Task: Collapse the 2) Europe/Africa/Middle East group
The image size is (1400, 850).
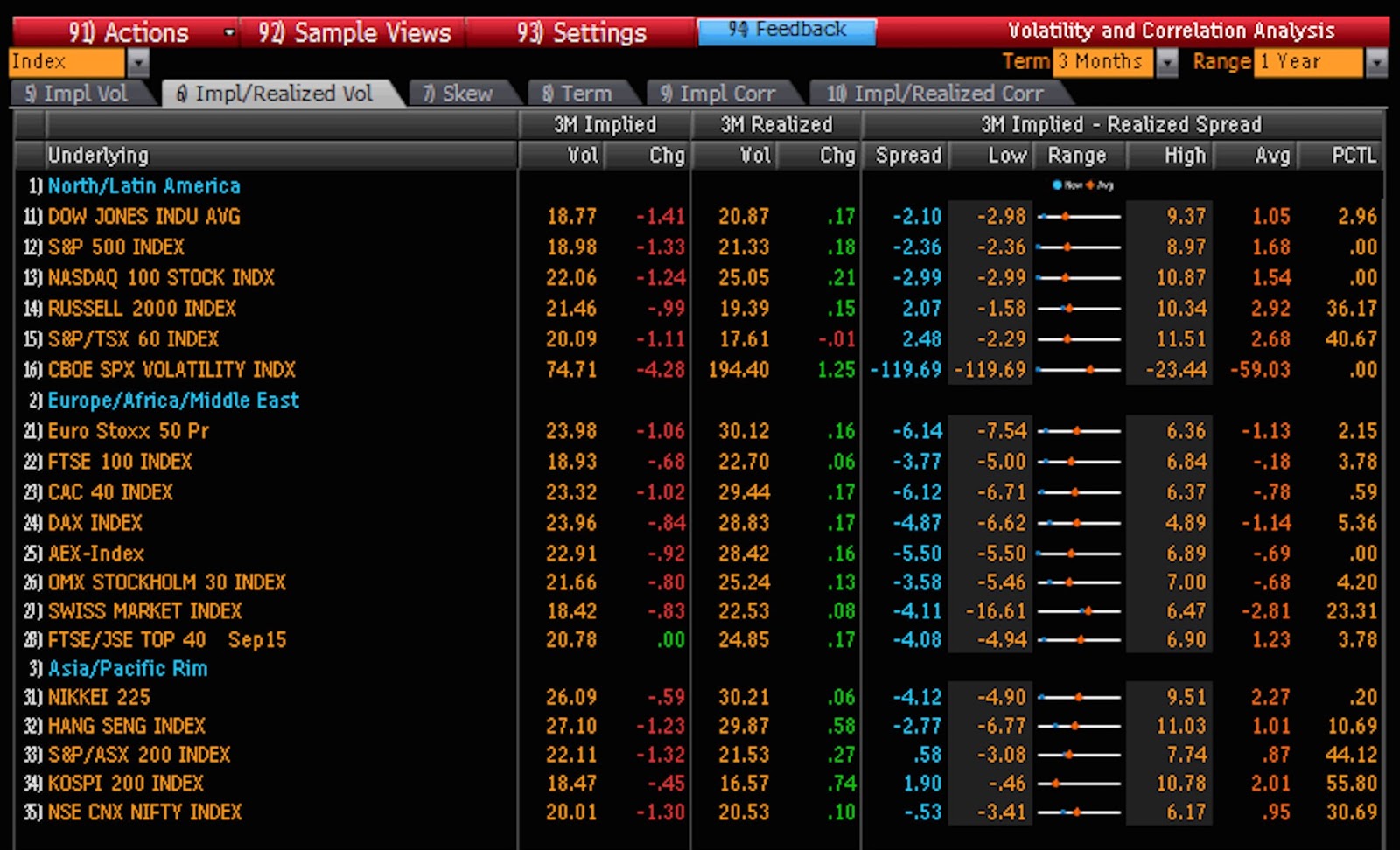Action: [x=164, y=401]
